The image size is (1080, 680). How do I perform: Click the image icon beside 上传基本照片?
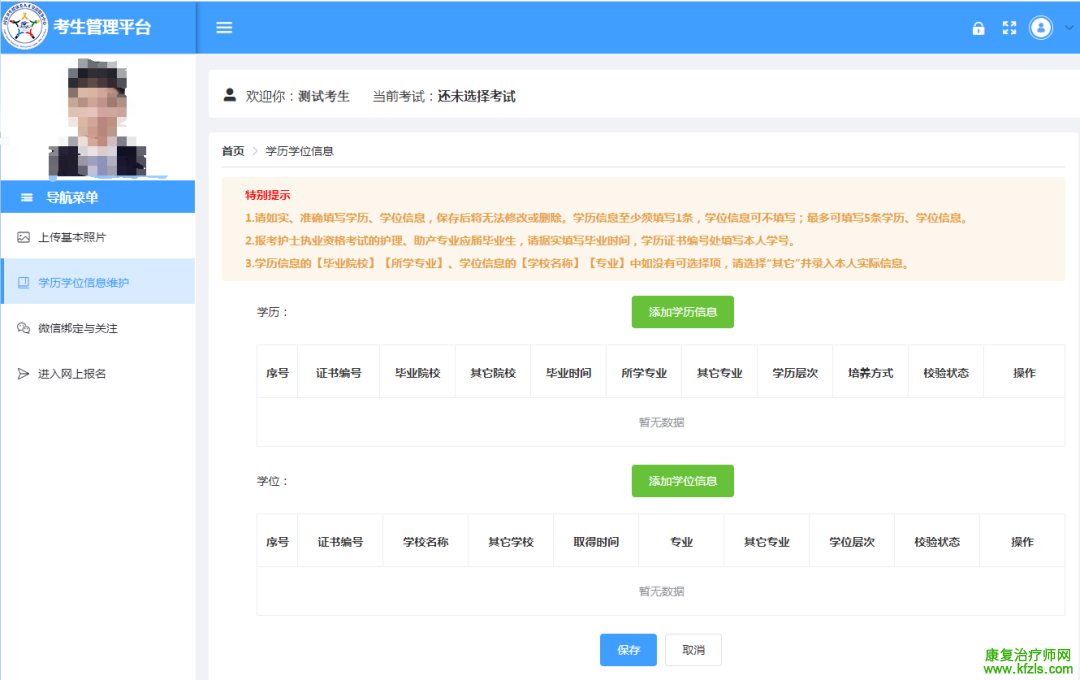[24, 238]
